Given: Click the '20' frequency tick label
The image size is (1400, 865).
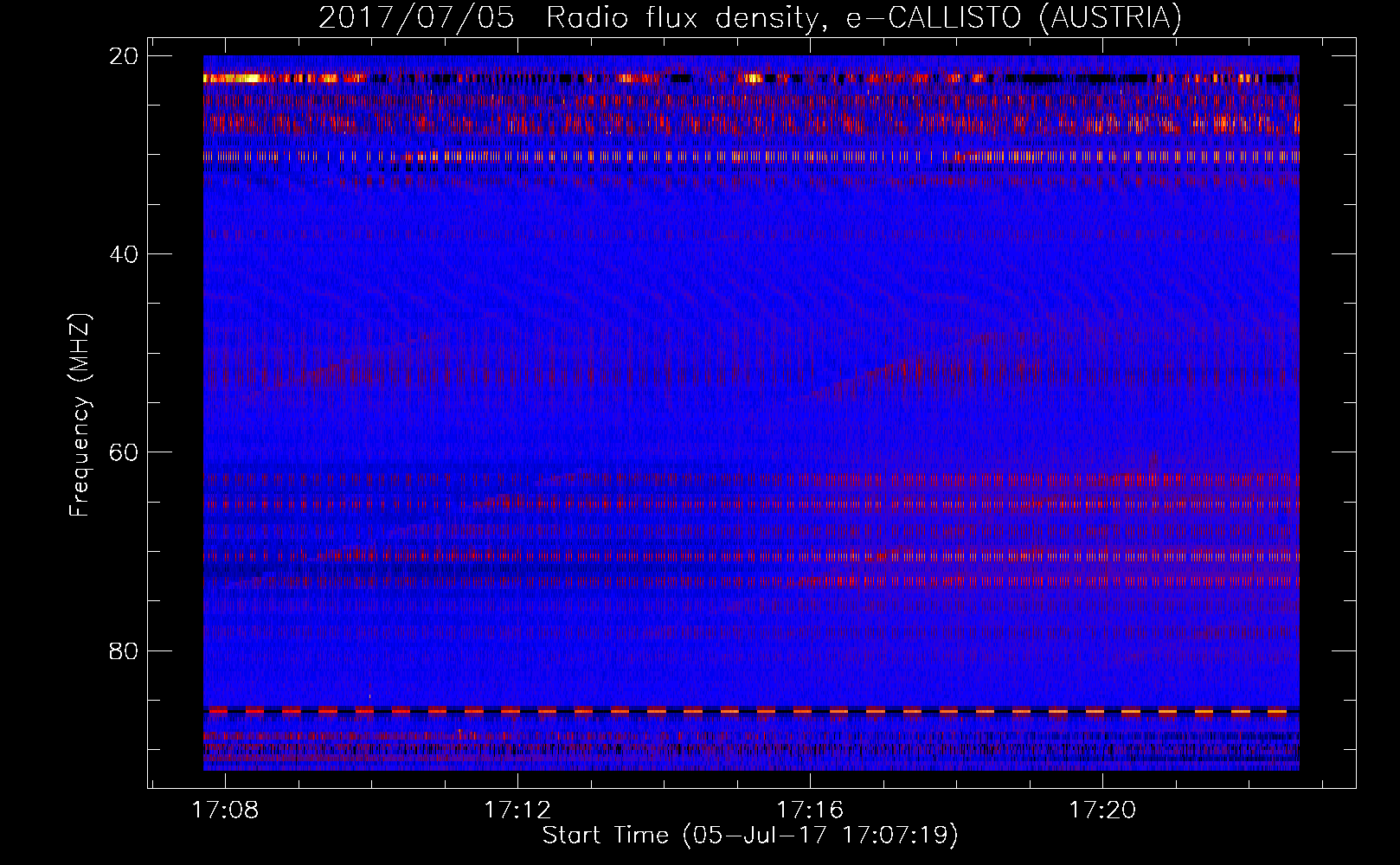Looking at the screenshot, I should click(x=125, y=56).
